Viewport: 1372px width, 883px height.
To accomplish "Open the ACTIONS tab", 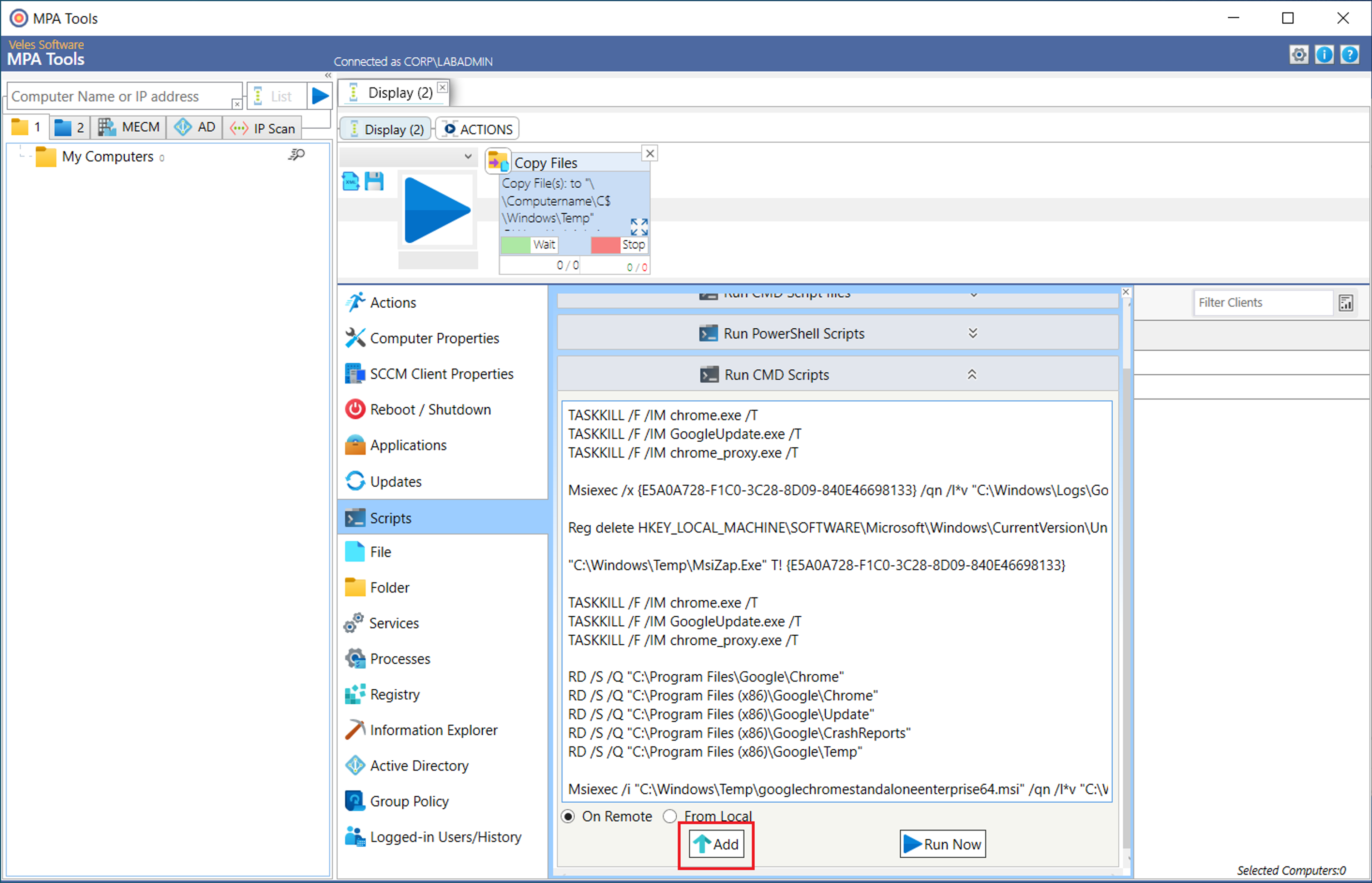I will (x=478, y=129).
